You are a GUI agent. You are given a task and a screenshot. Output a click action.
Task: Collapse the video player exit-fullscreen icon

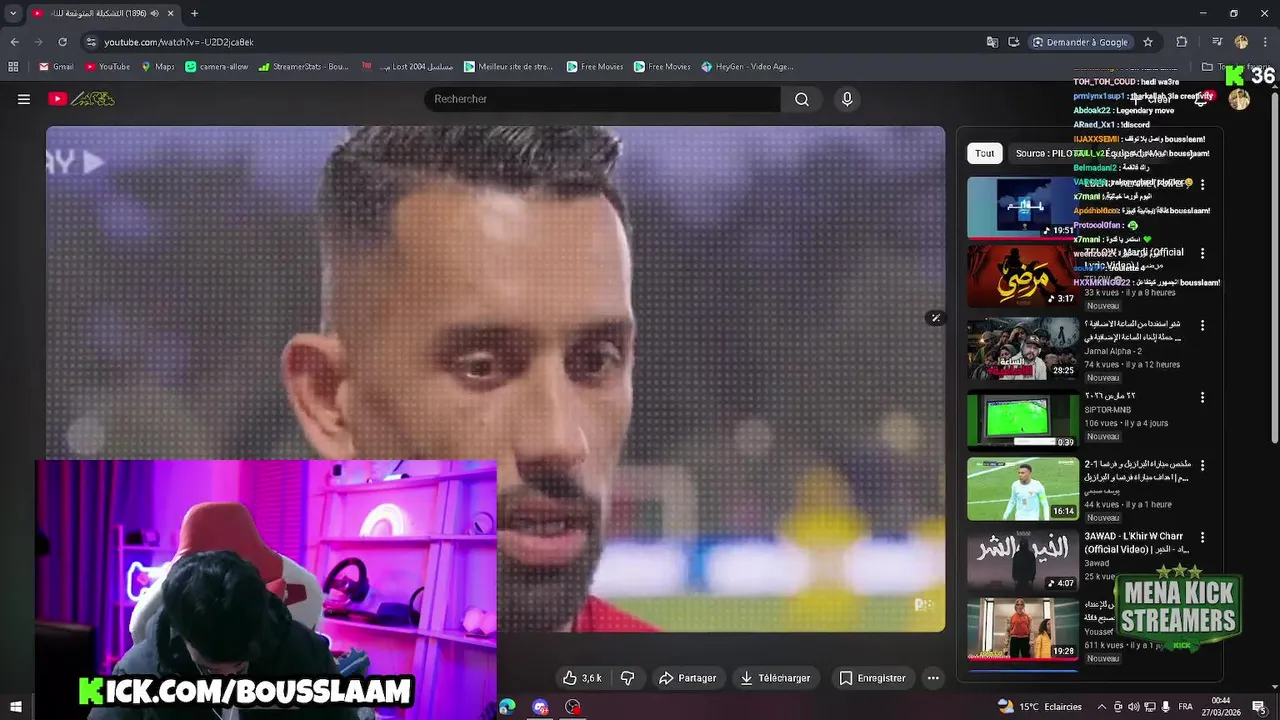point(935,318)
